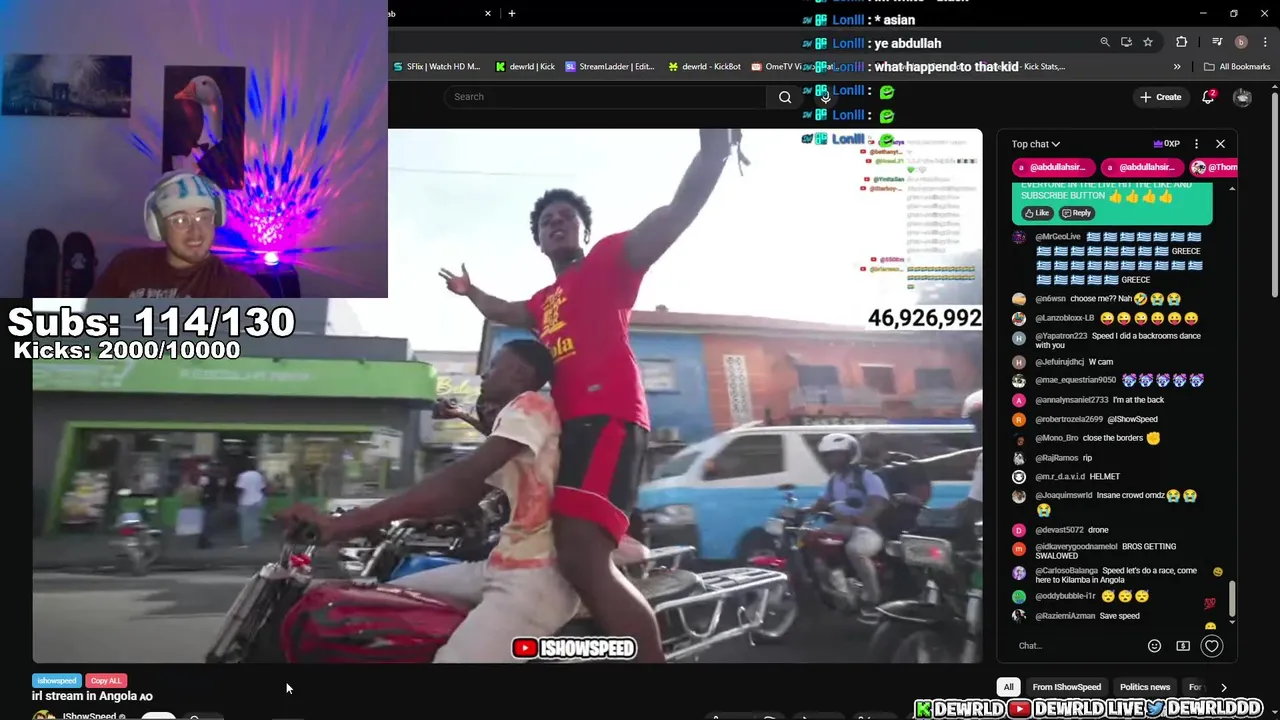Click @Yapatron223 username in chat
Screen dimensions: 1280x720
[x=1061, y=336]
